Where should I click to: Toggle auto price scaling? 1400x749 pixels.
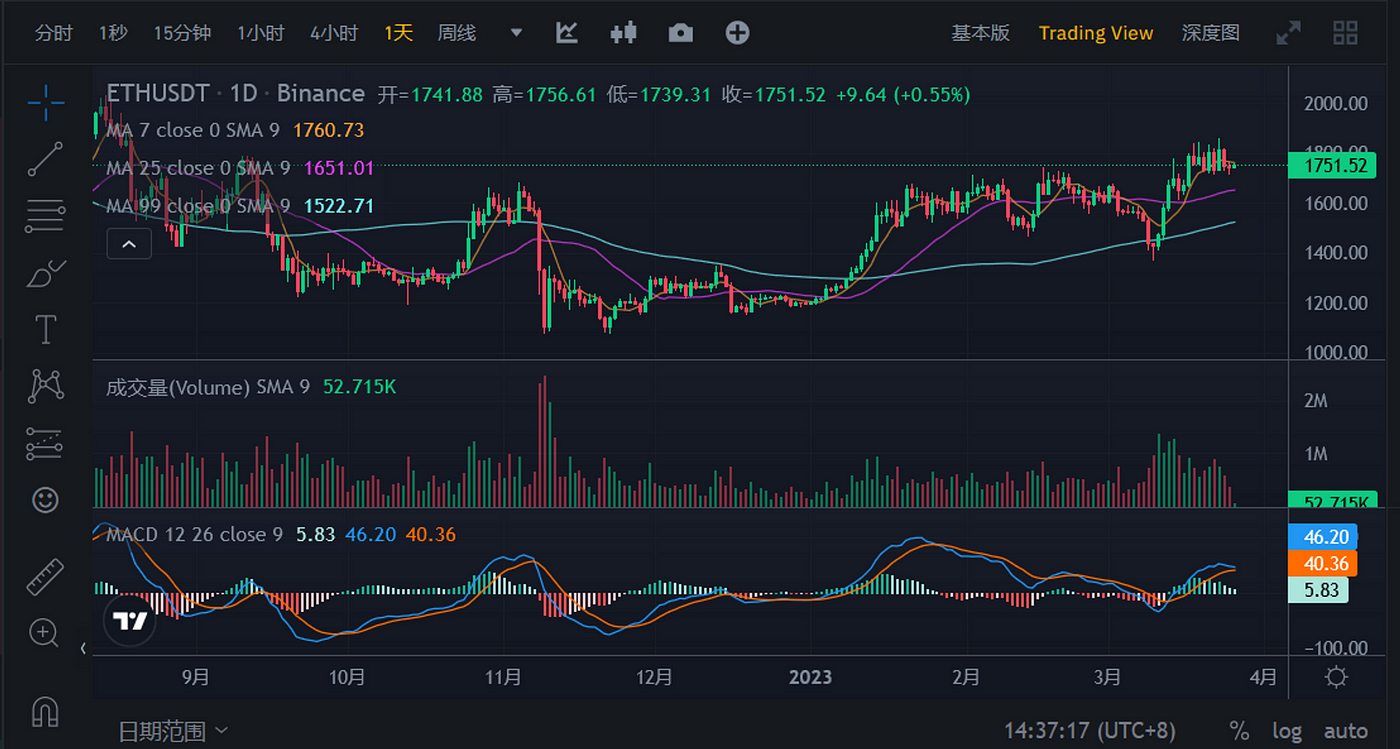(x=1345, y=730)
